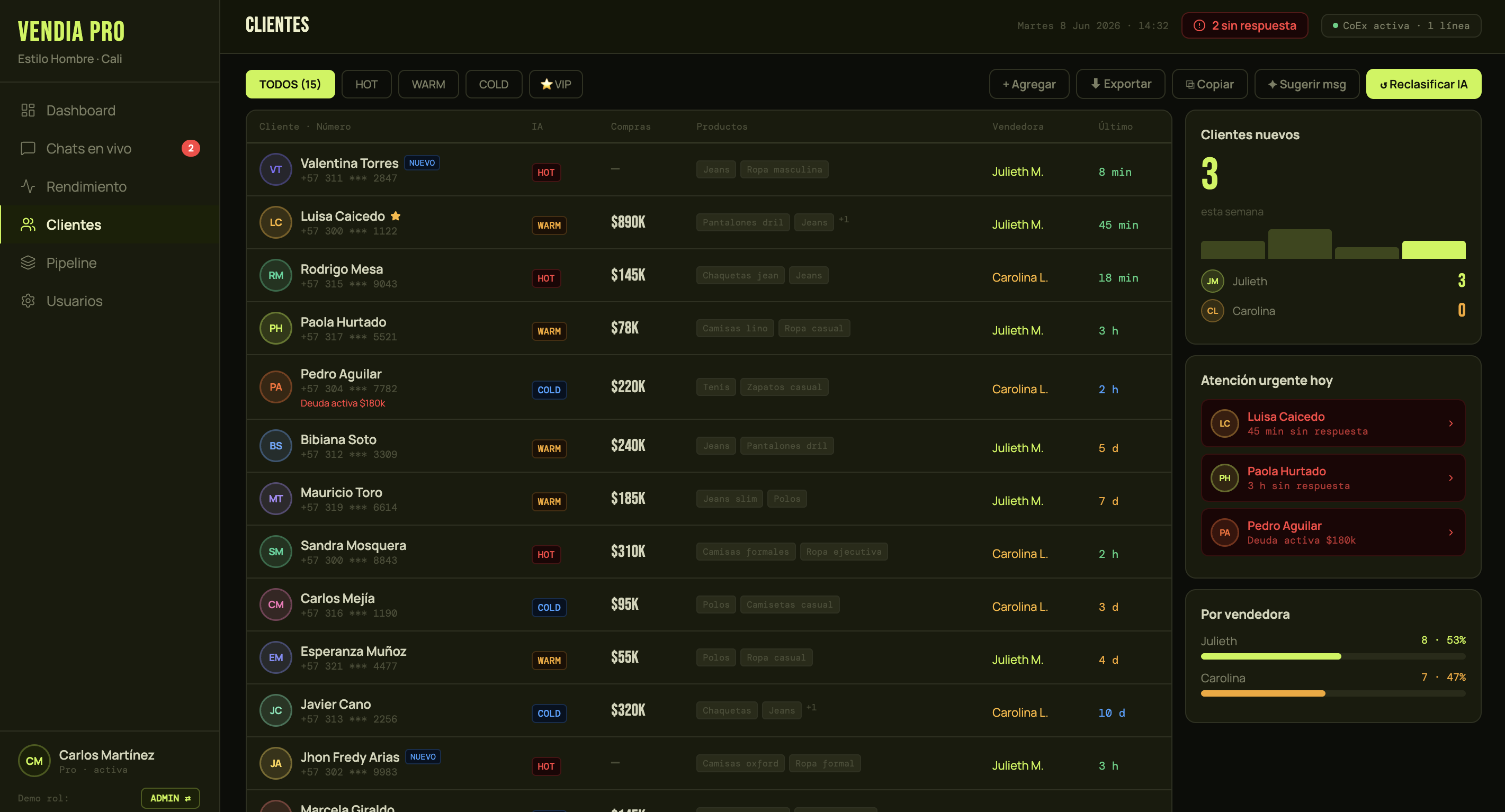Export the client list with Exportar

(1121, 84)
